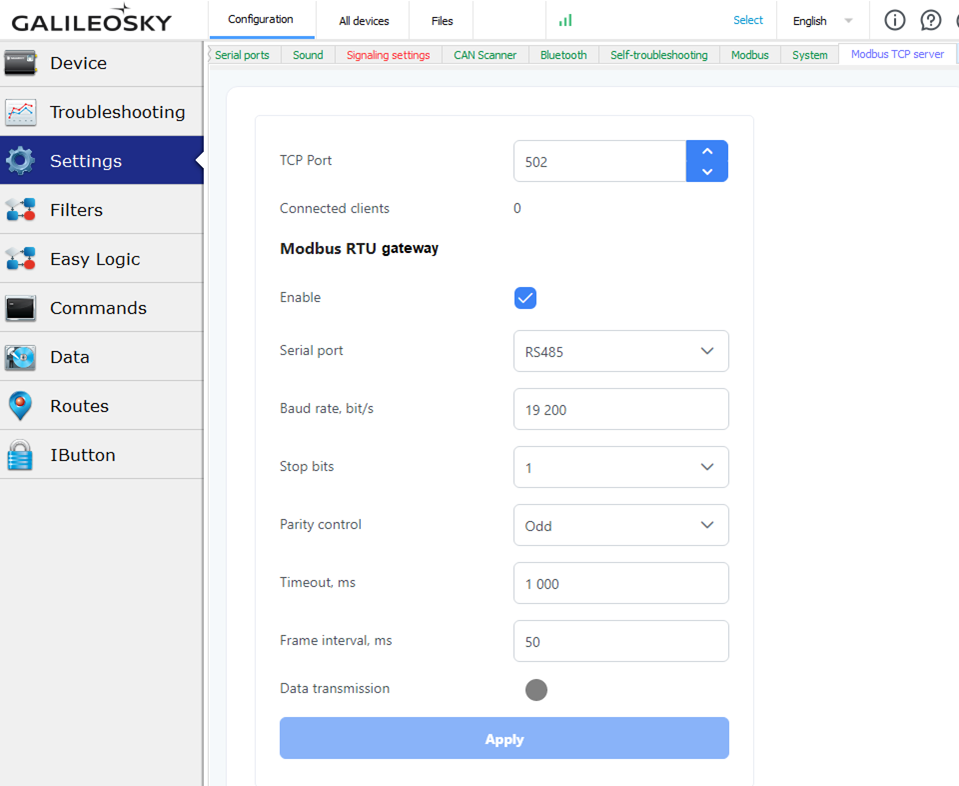Open help via question mark icon
Image resolution: width=959 pixels, height=786 pixels.
pyautogui.click(x=931, y=20)
